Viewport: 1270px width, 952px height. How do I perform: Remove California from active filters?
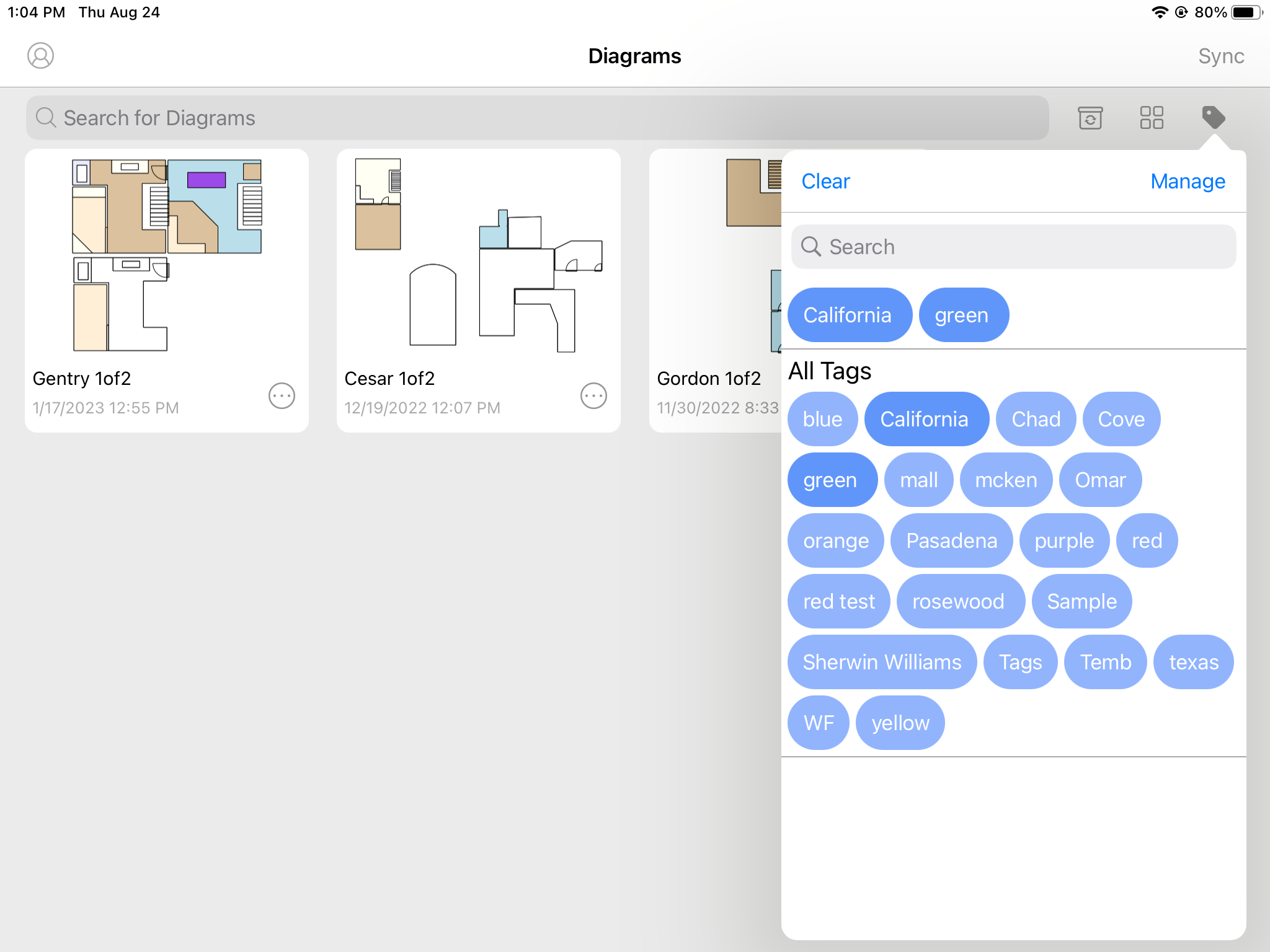[849, 315]
